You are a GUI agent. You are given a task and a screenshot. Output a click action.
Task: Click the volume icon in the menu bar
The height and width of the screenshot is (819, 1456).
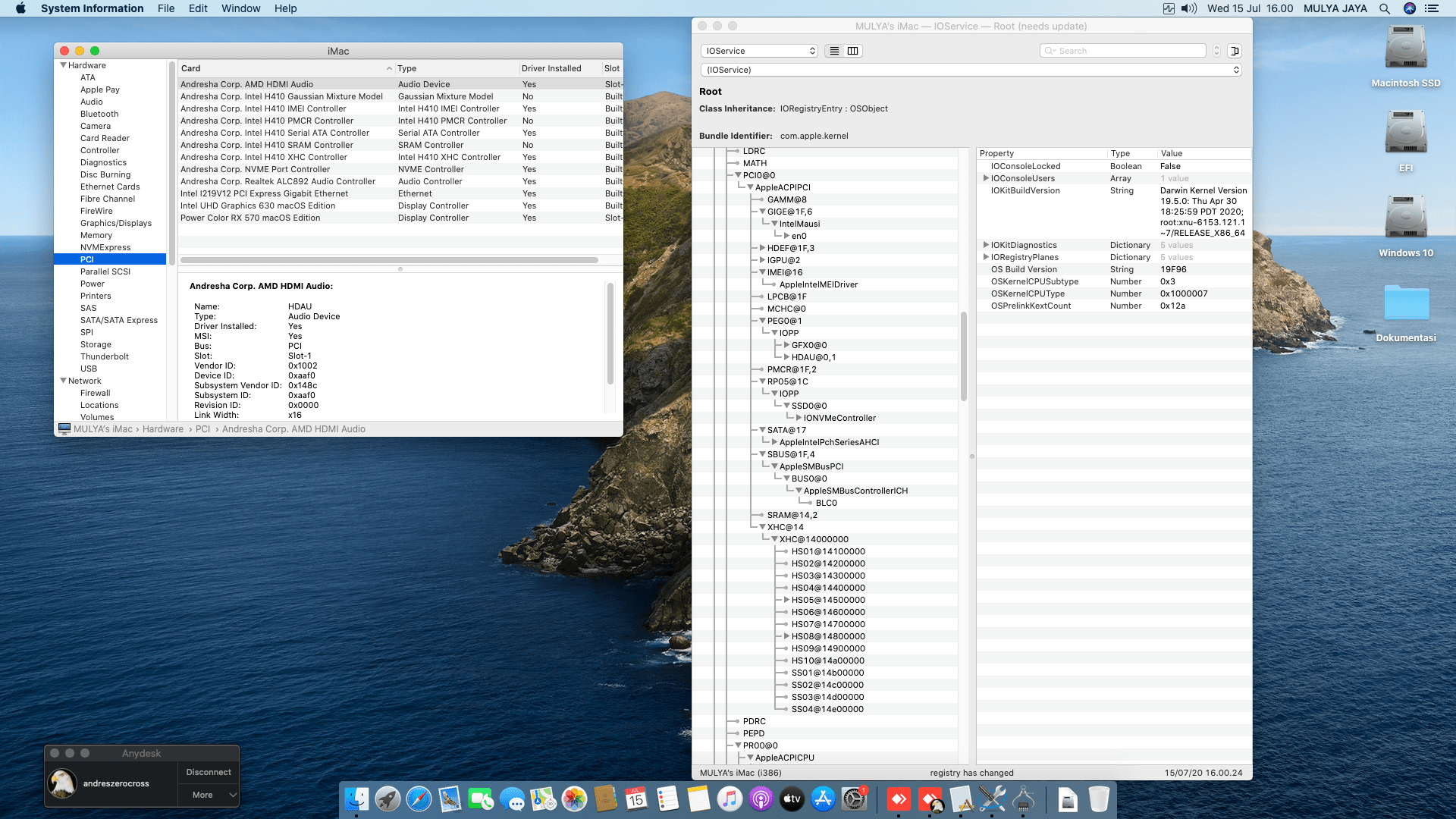pos(1188,8)
